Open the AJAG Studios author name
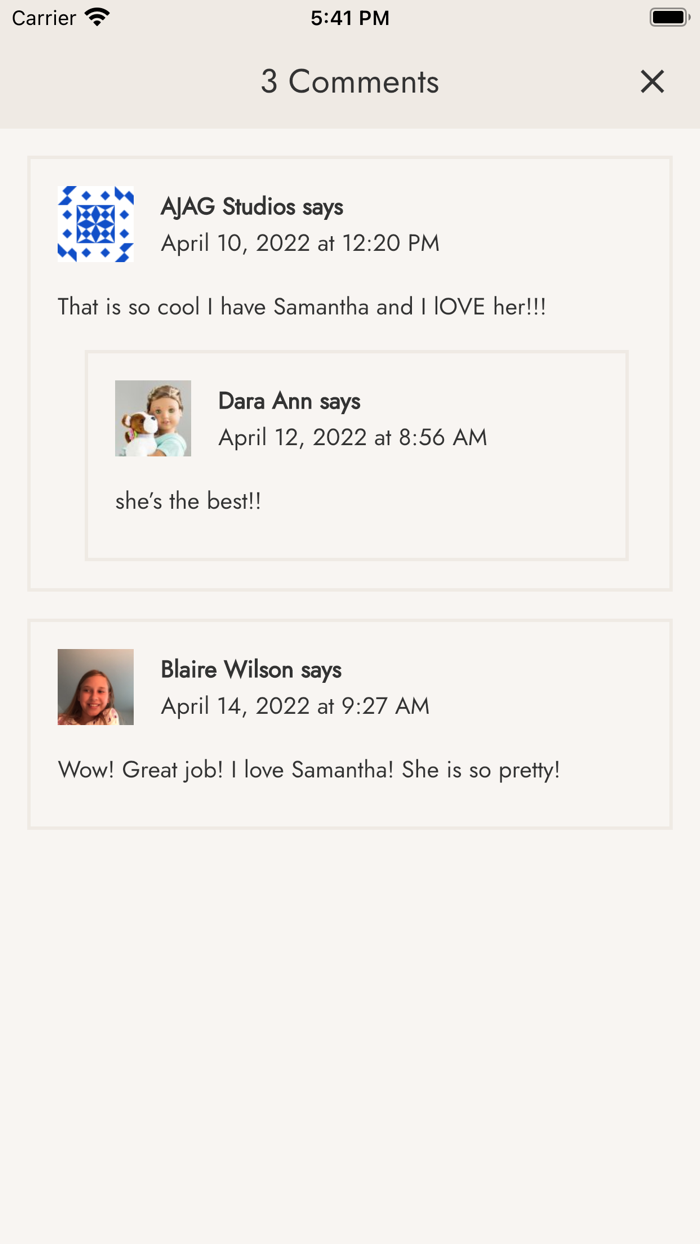This screenshot has width=700, height=1244. pyautogui.click(x=228, y=207)
